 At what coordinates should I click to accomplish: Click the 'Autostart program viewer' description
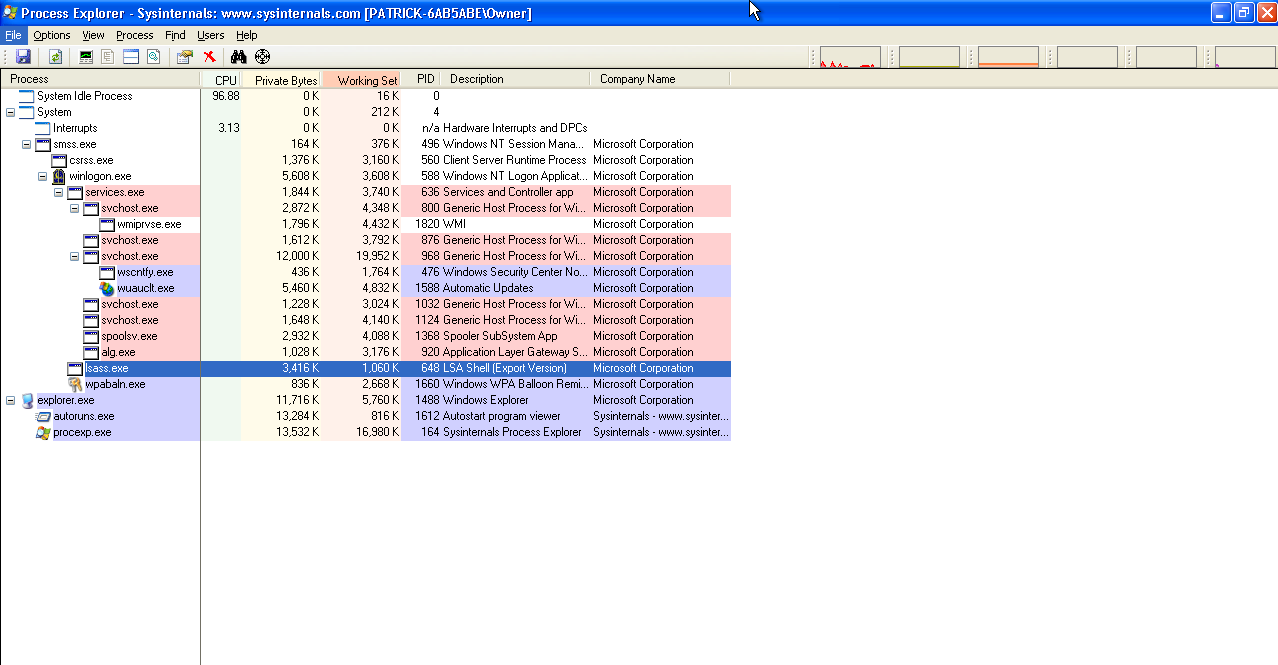coord(502,416)
